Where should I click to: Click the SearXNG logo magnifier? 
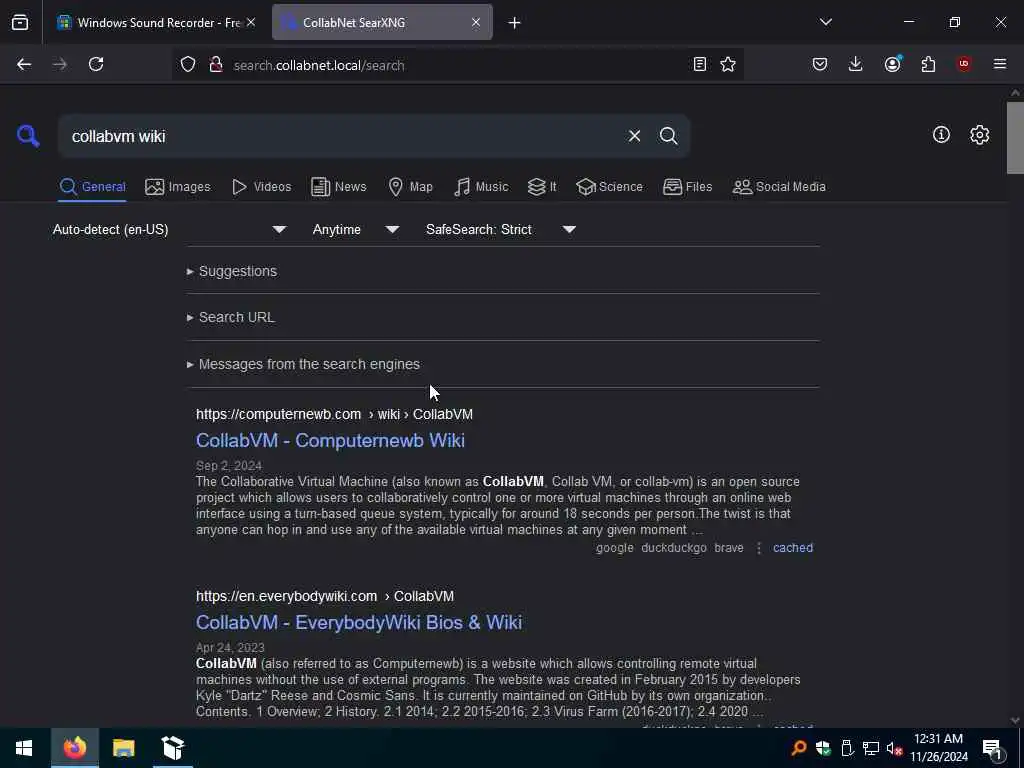pos(28,136)
